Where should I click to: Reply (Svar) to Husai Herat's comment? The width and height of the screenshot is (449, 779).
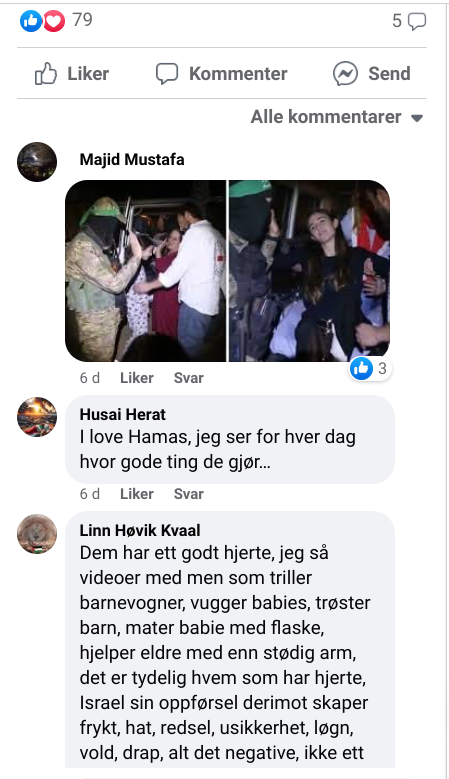(189, 494)
